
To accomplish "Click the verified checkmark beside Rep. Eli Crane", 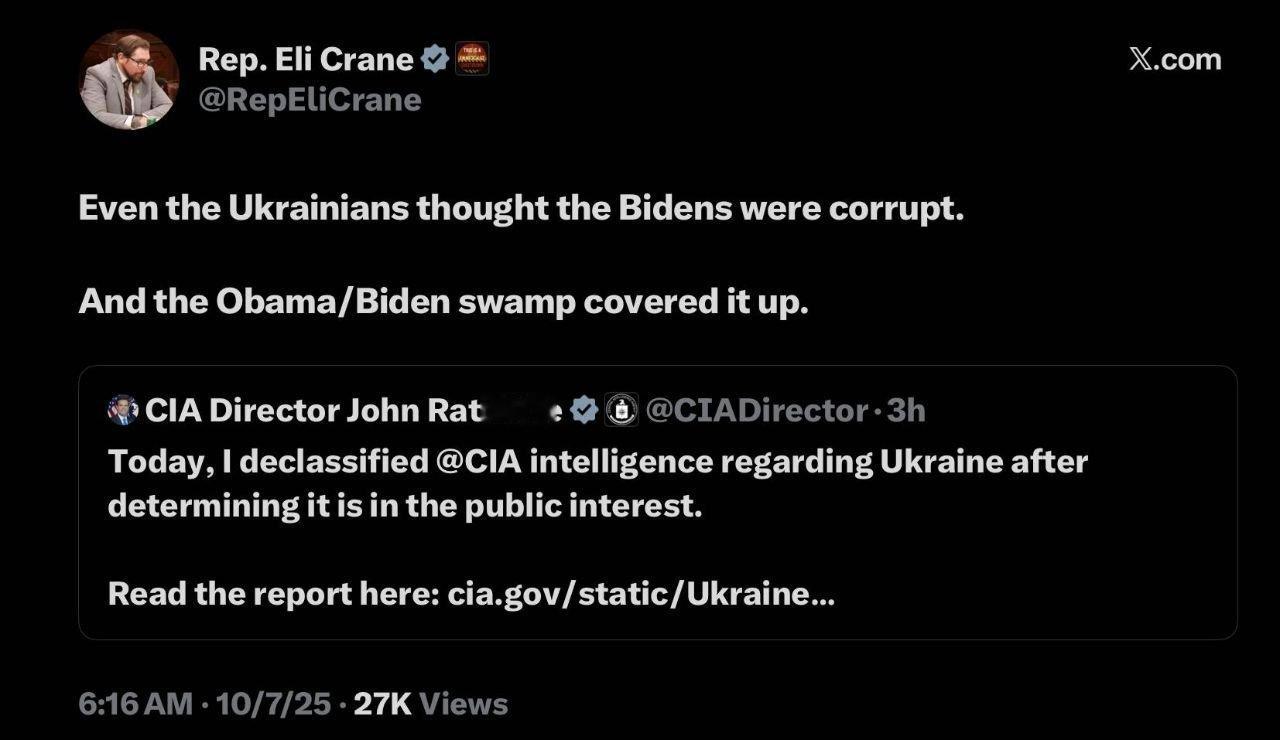I will pos(434,59).
